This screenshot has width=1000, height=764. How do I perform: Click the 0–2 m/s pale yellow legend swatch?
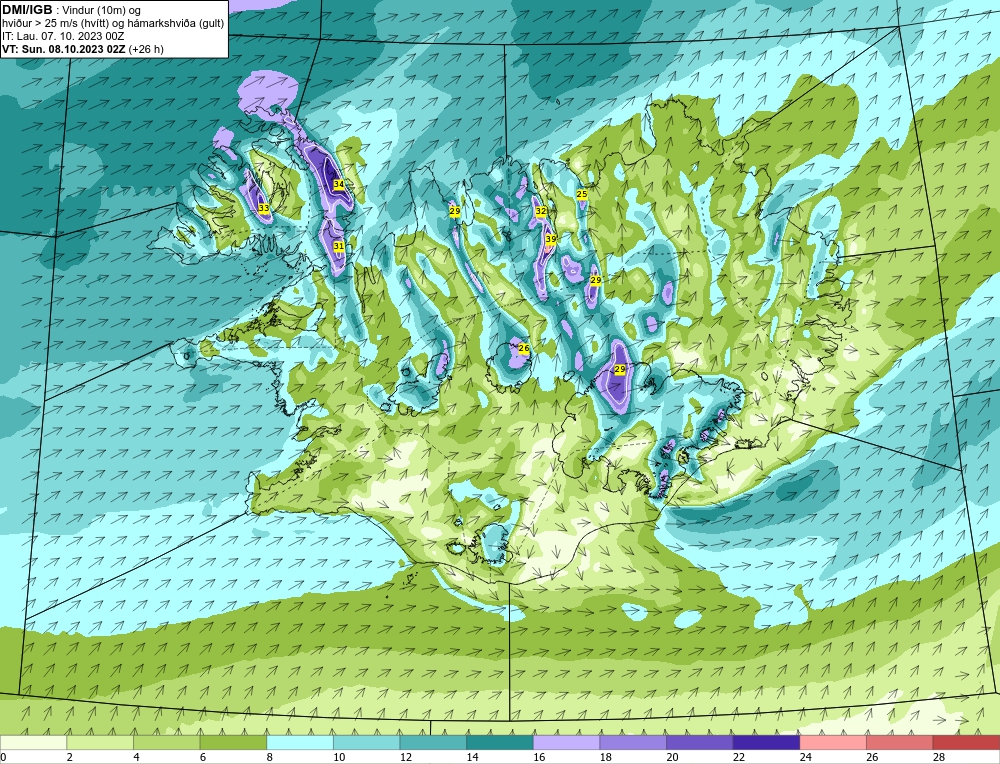33,742
